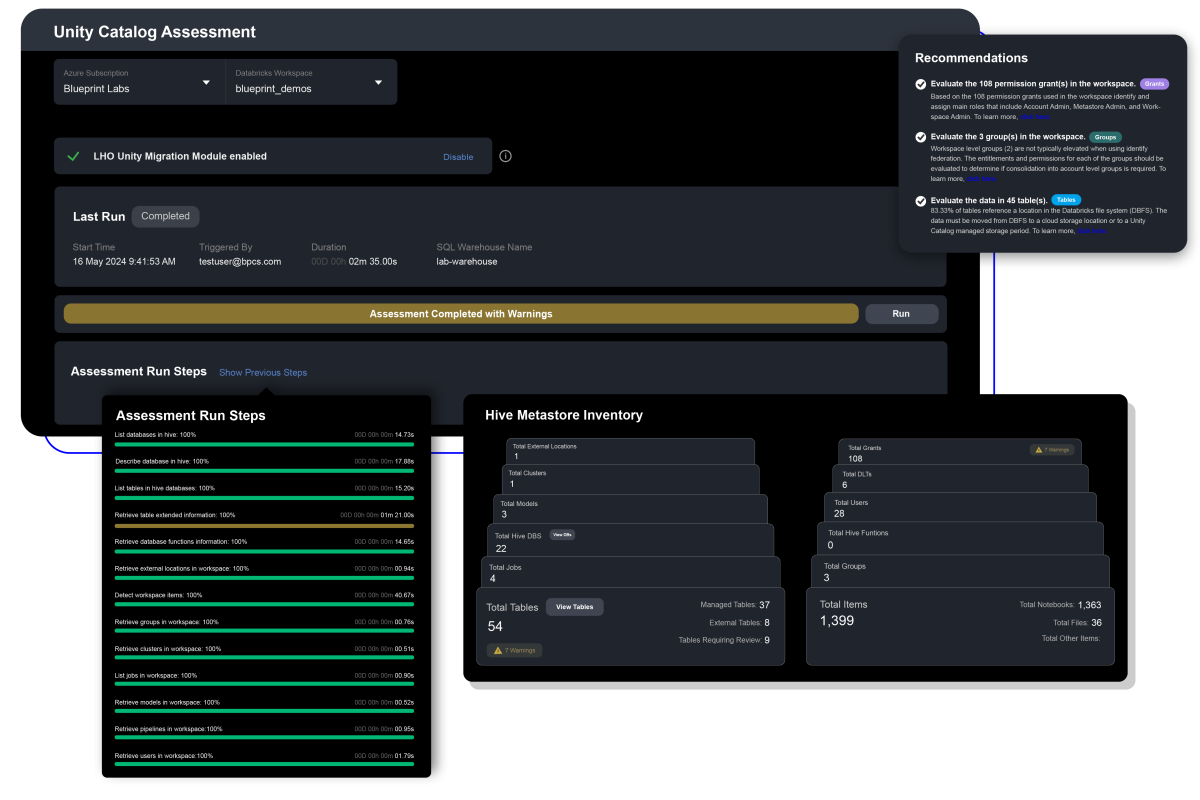Click the 'Tables Requiring Review: 9' value
Viewport: 1200px width, 800px height.
(724, 640)
